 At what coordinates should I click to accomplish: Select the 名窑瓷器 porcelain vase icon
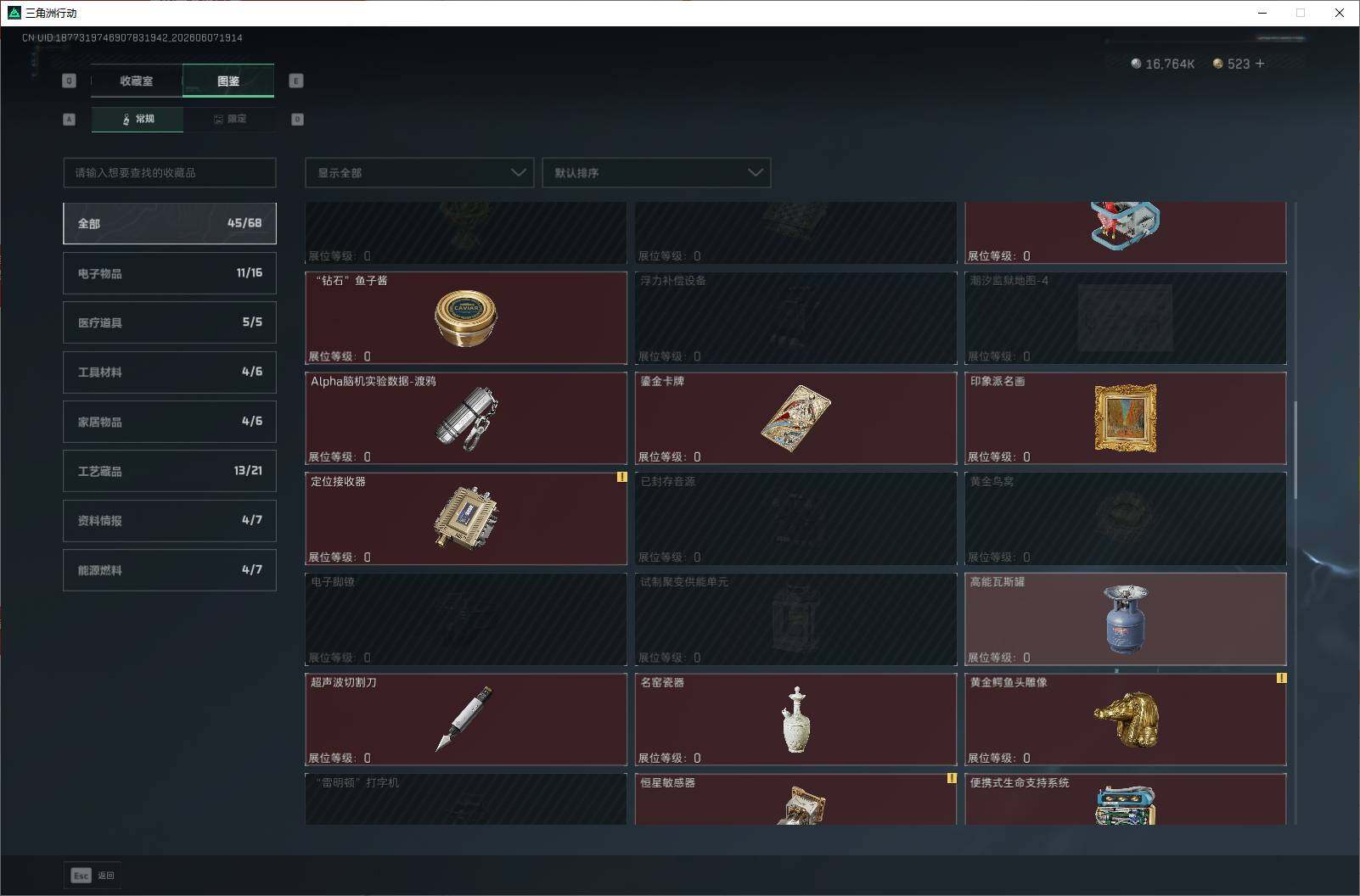tap(795, 720)
